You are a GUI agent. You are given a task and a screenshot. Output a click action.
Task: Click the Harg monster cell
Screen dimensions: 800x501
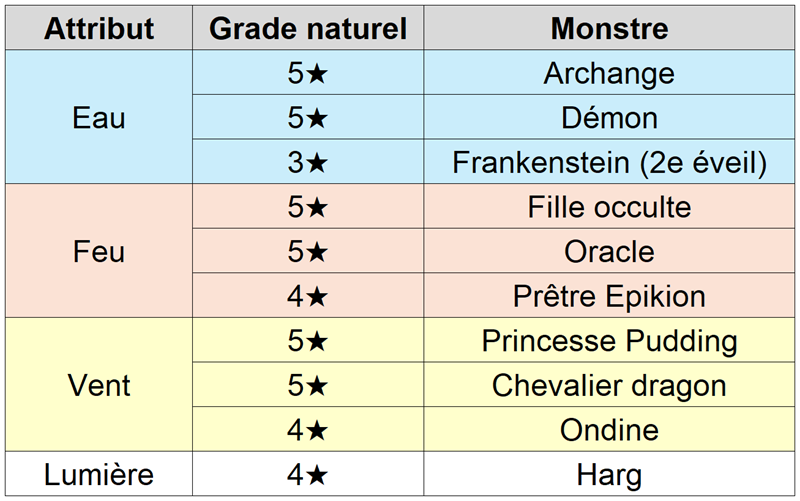[x=609, y=474]
